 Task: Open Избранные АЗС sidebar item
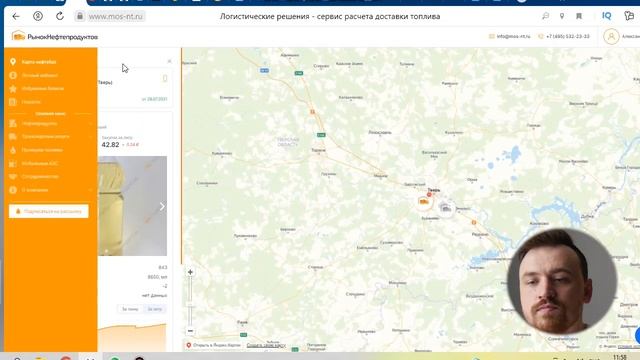[40, 164]
